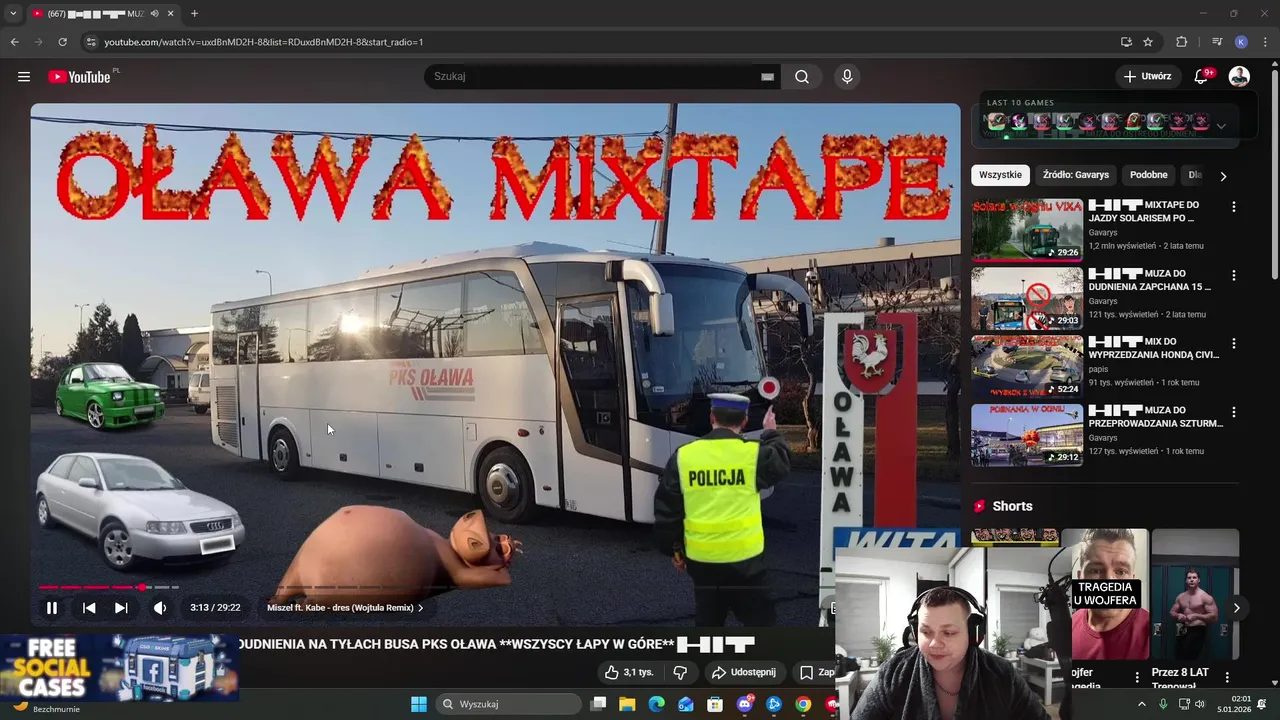Open Microsoft Store from the taskbar
This screenshot has height=720, width=1280.
click(x=715, y=704)
